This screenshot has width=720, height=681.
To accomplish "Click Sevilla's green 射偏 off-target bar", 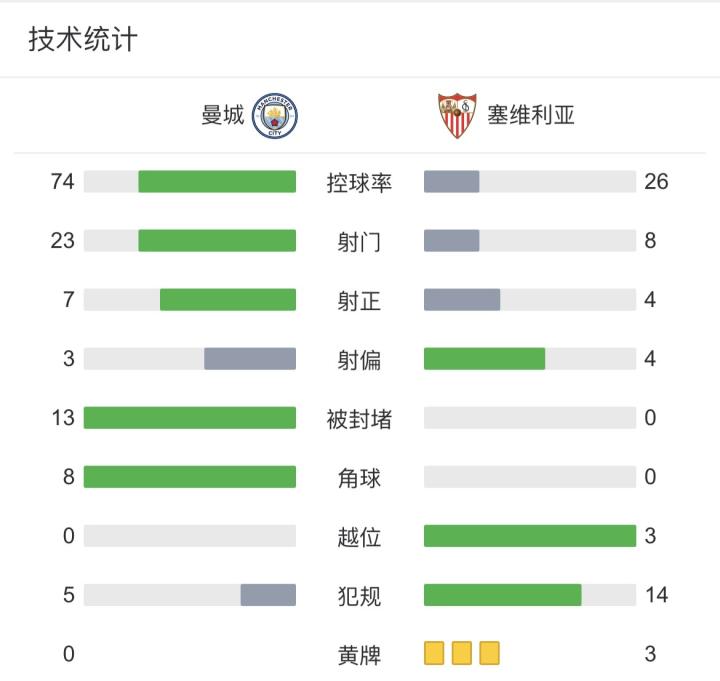I will (485, 359).
